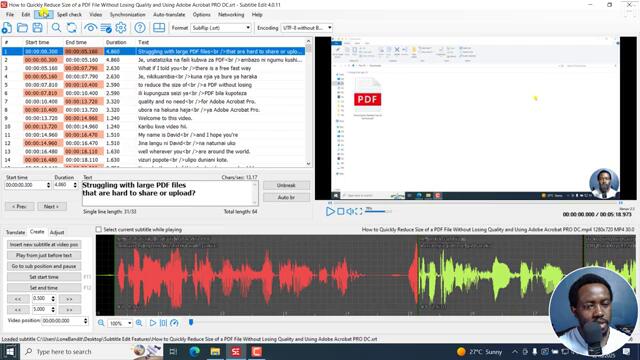The width and height of the screenshot is (640, 360).
Task: Click the Set end time button
Action: tap(44, 288)
